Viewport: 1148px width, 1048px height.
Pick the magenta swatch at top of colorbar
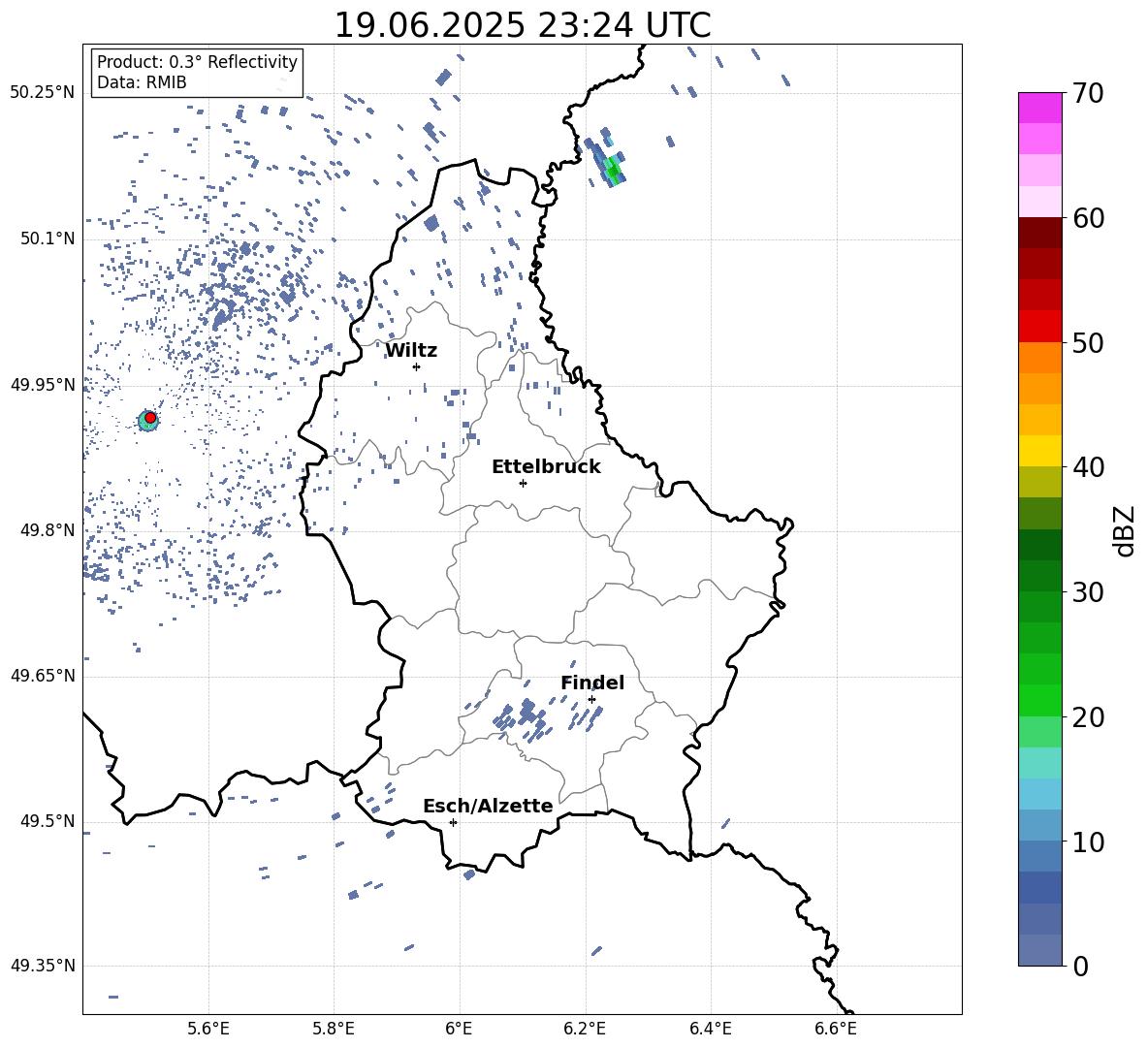pos(1039,108)
